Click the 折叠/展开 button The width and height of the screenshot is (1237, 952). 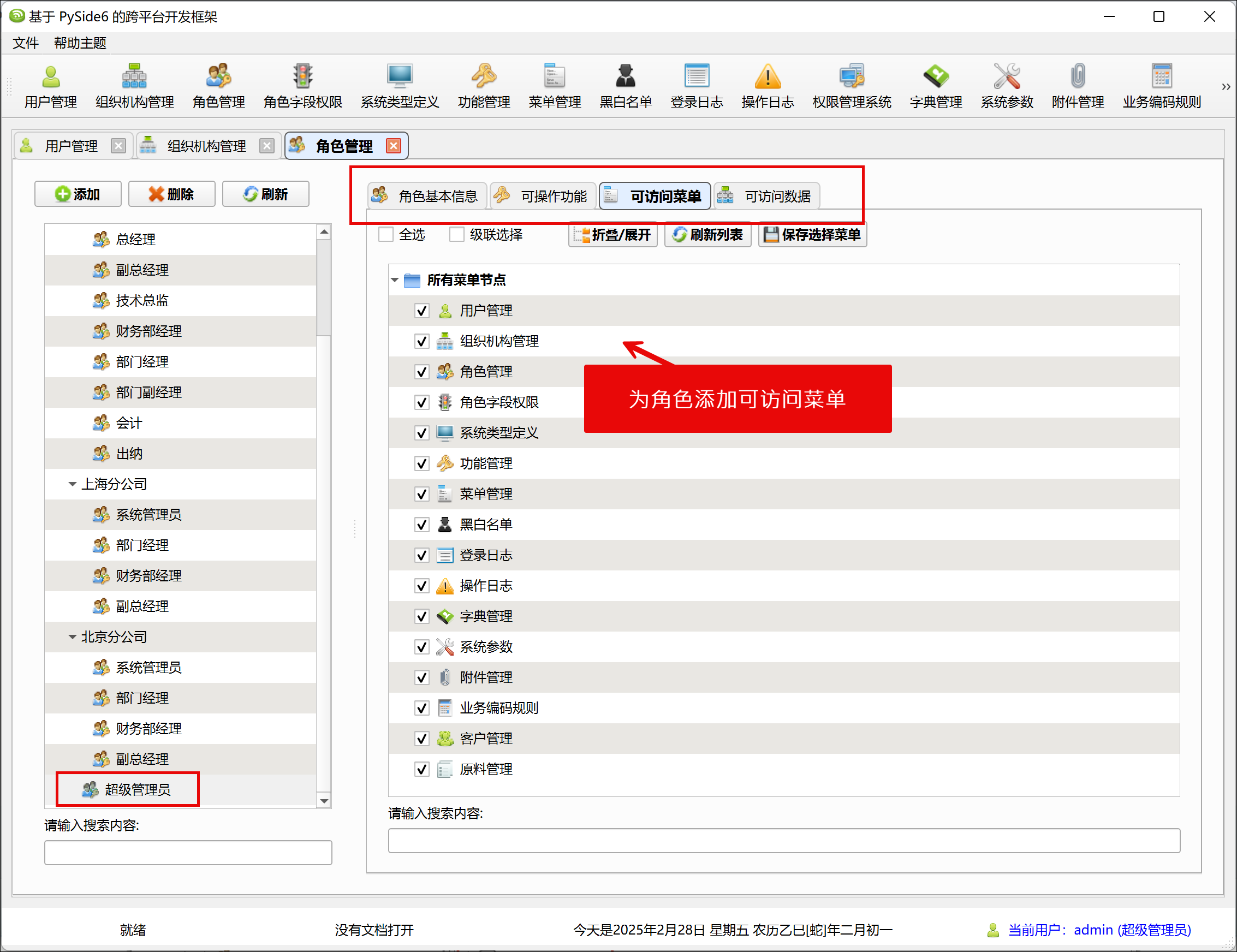tap(613, 235)
